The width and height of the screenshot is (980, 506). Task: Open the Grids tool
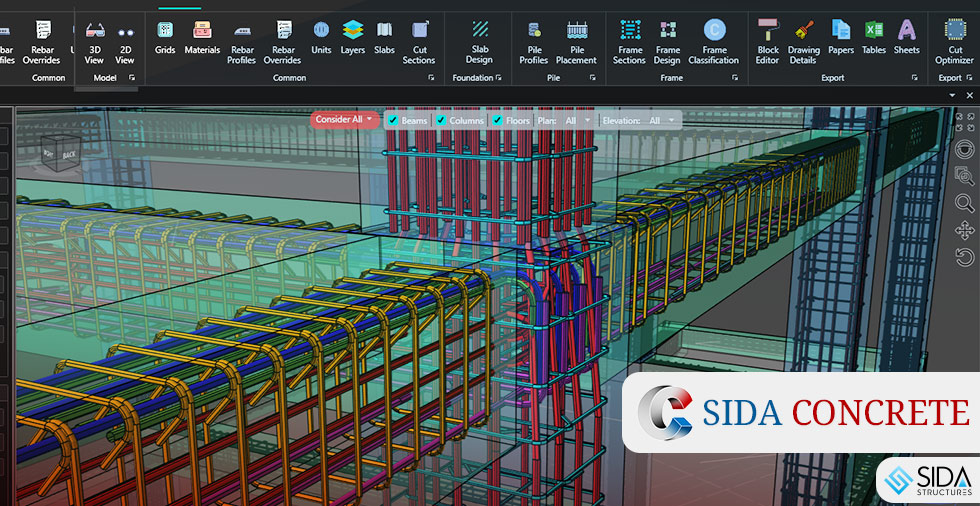(x=165, y=38)
